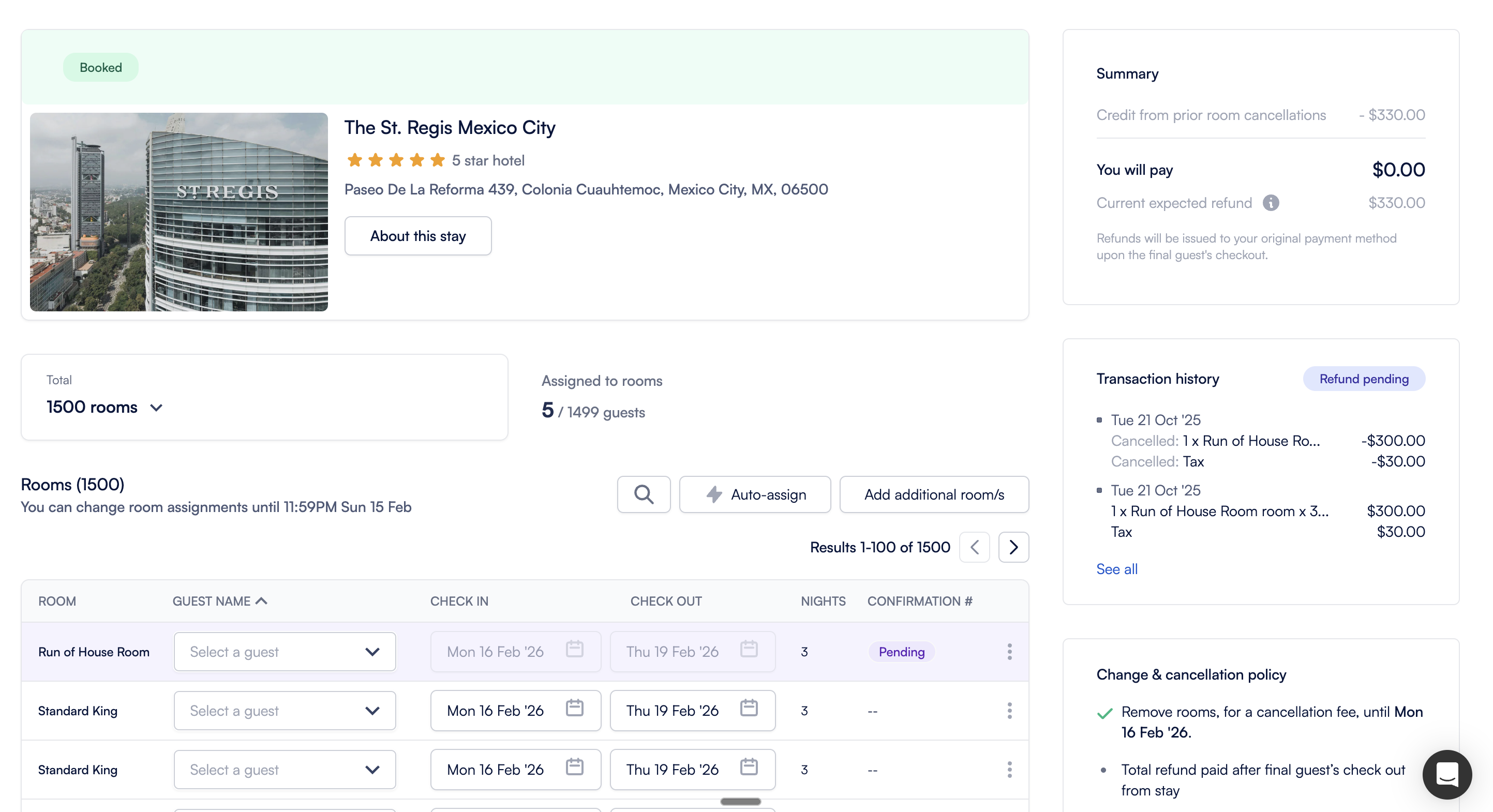The width and height of the screenshot is (1493, 812).
Task: Click the About this stay button
Action: (417, 235)
